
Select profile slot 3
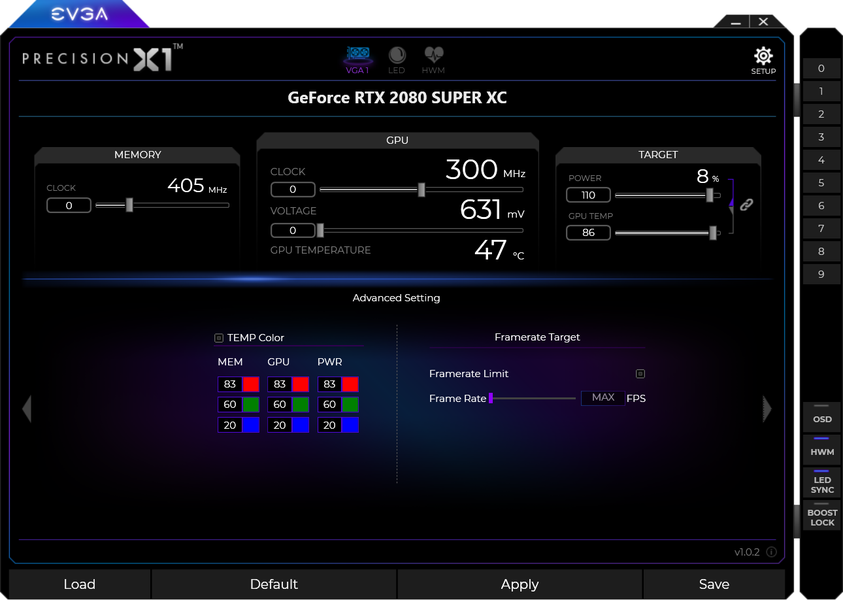tap(821, 137)
